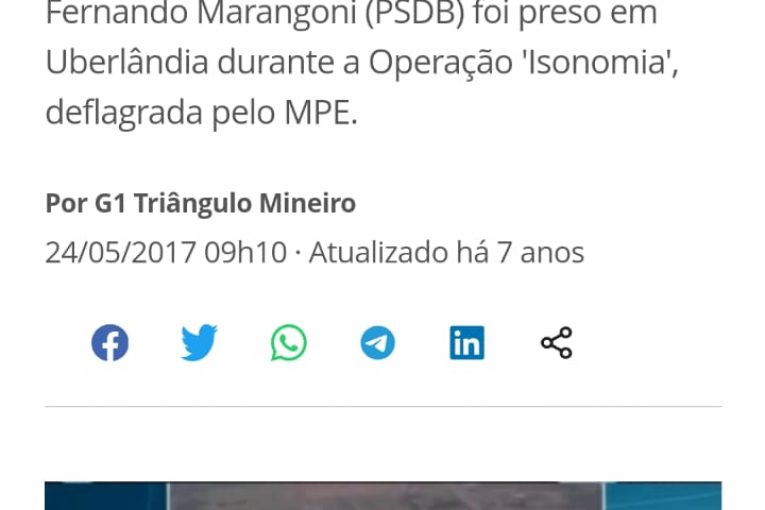This screenshot has width=765, height=510.
Task: Post the article to LinkedIn
Action: (x=467, y=343)
